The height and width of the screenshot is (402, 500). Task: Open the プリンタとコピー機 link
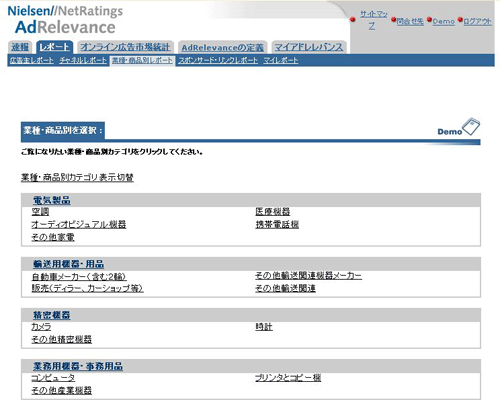tap(288, 378)
